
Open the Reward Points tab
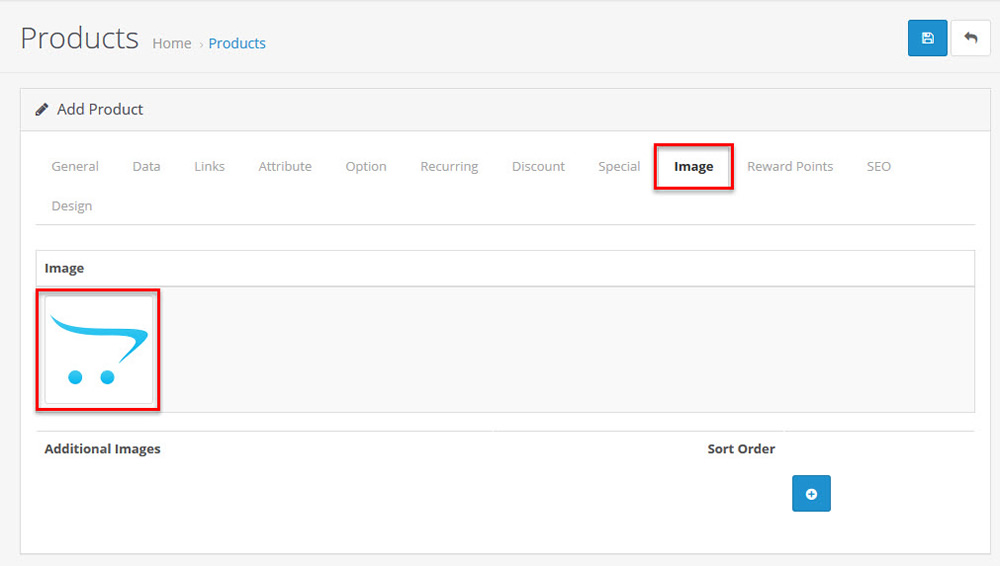[x=790, y=167]
